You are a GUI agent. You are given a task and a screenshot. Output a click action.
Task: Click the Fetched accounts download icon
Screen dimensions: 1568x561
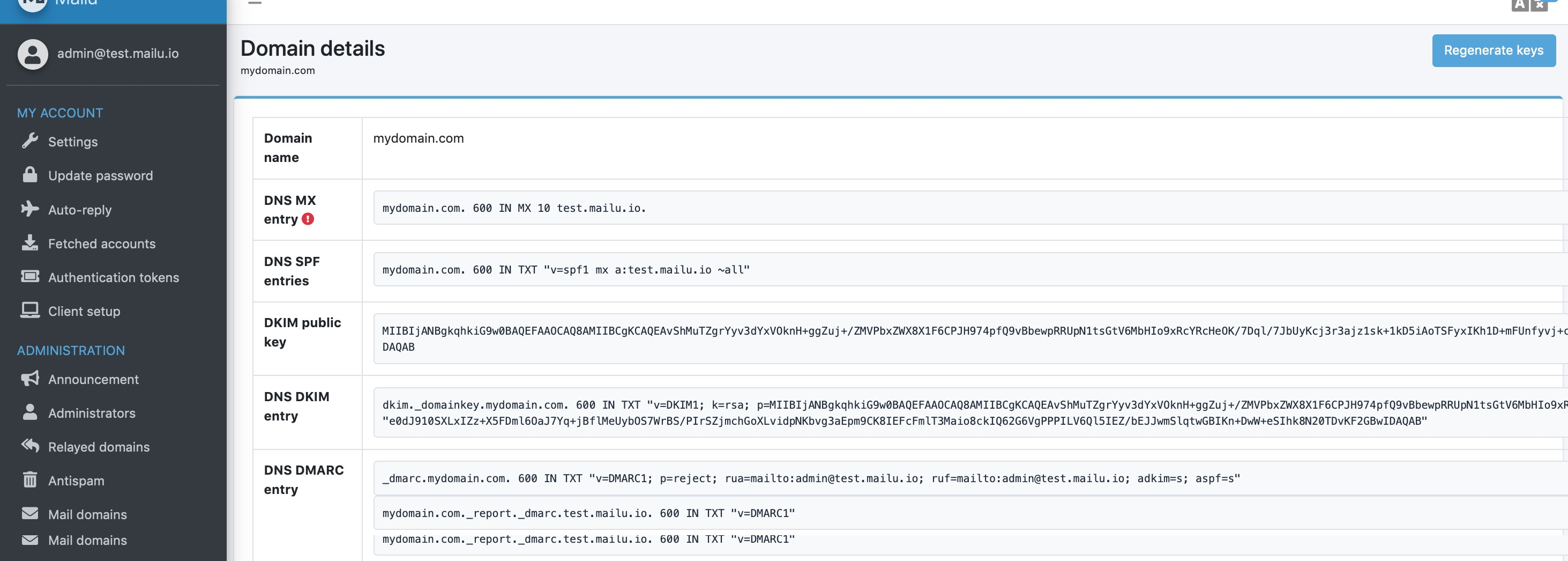coord(30,243)
